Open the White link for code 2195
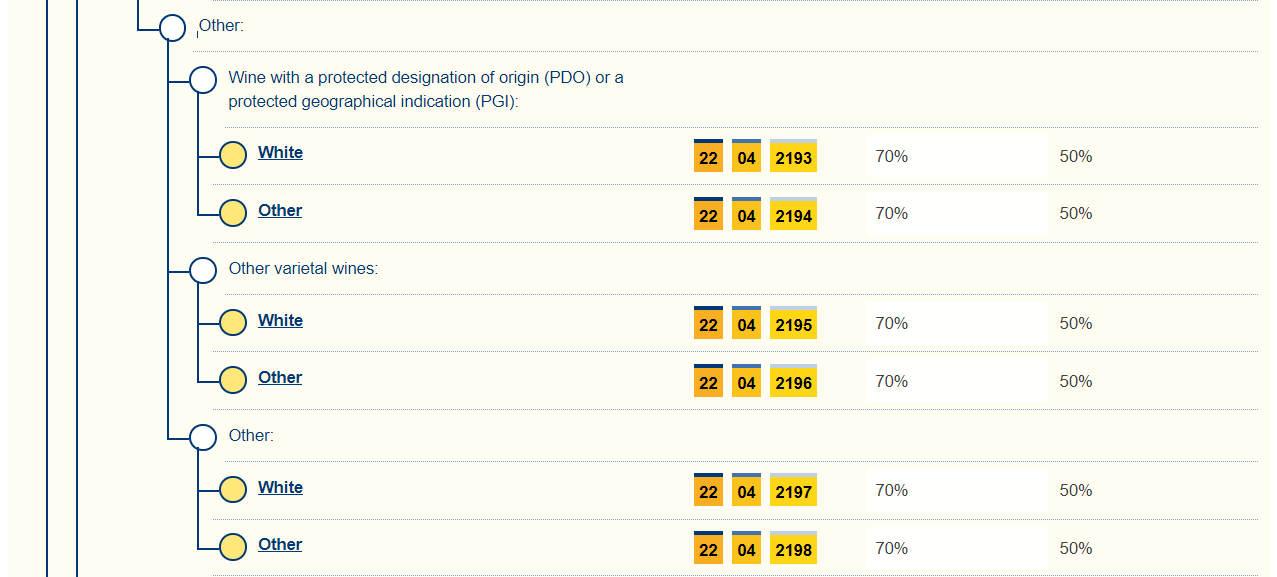The height and width of the screenshot is (577, 1277). (x=280, y=321)
